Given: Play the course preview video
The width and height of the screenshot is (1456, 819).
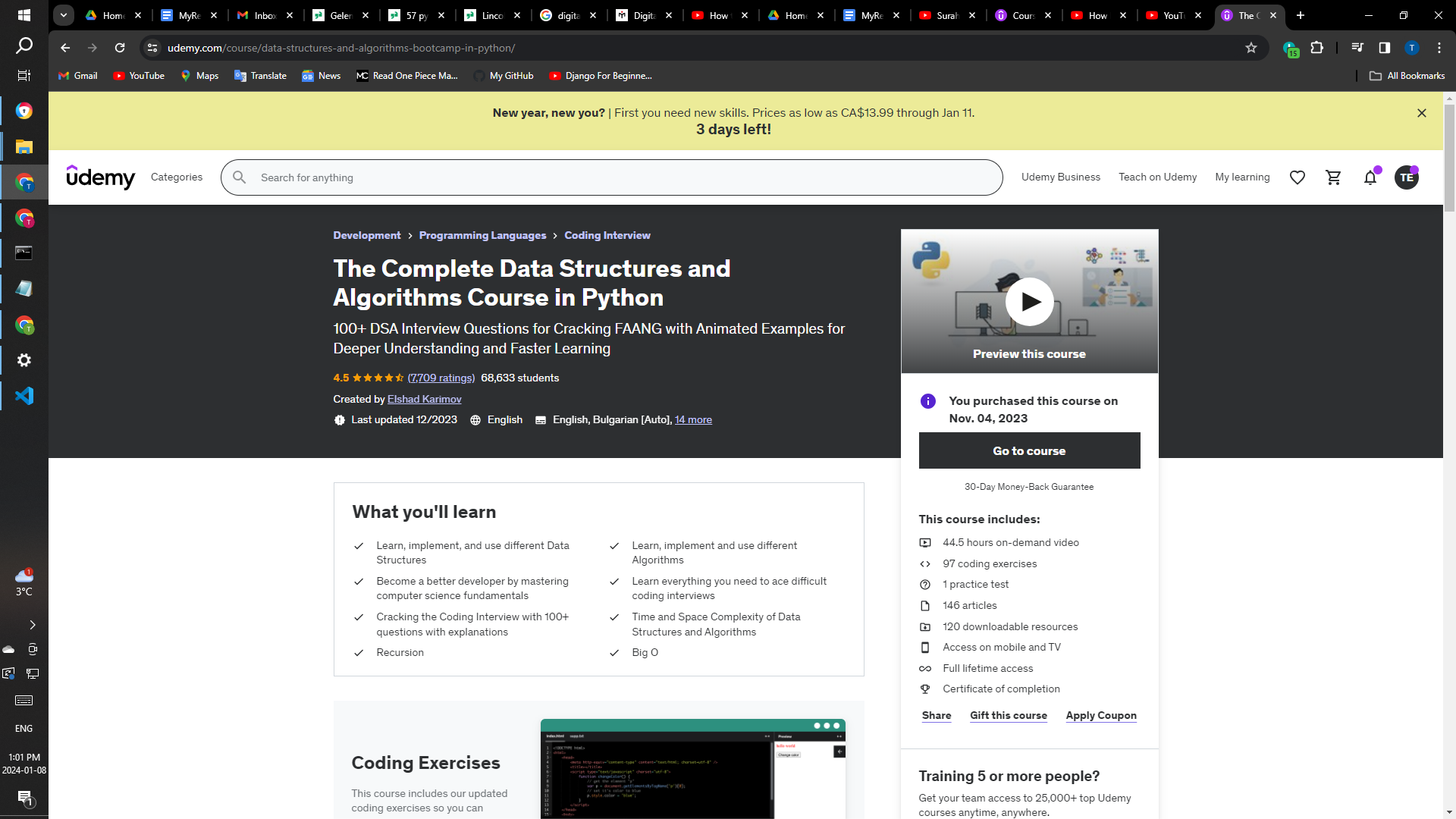Looking at the screenshot, I should [x=1029, y=302].
